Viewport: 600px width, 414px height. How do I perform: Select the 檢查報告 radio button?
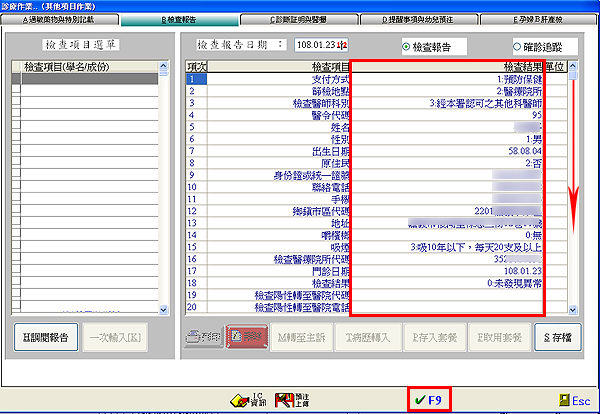(406, 46)
